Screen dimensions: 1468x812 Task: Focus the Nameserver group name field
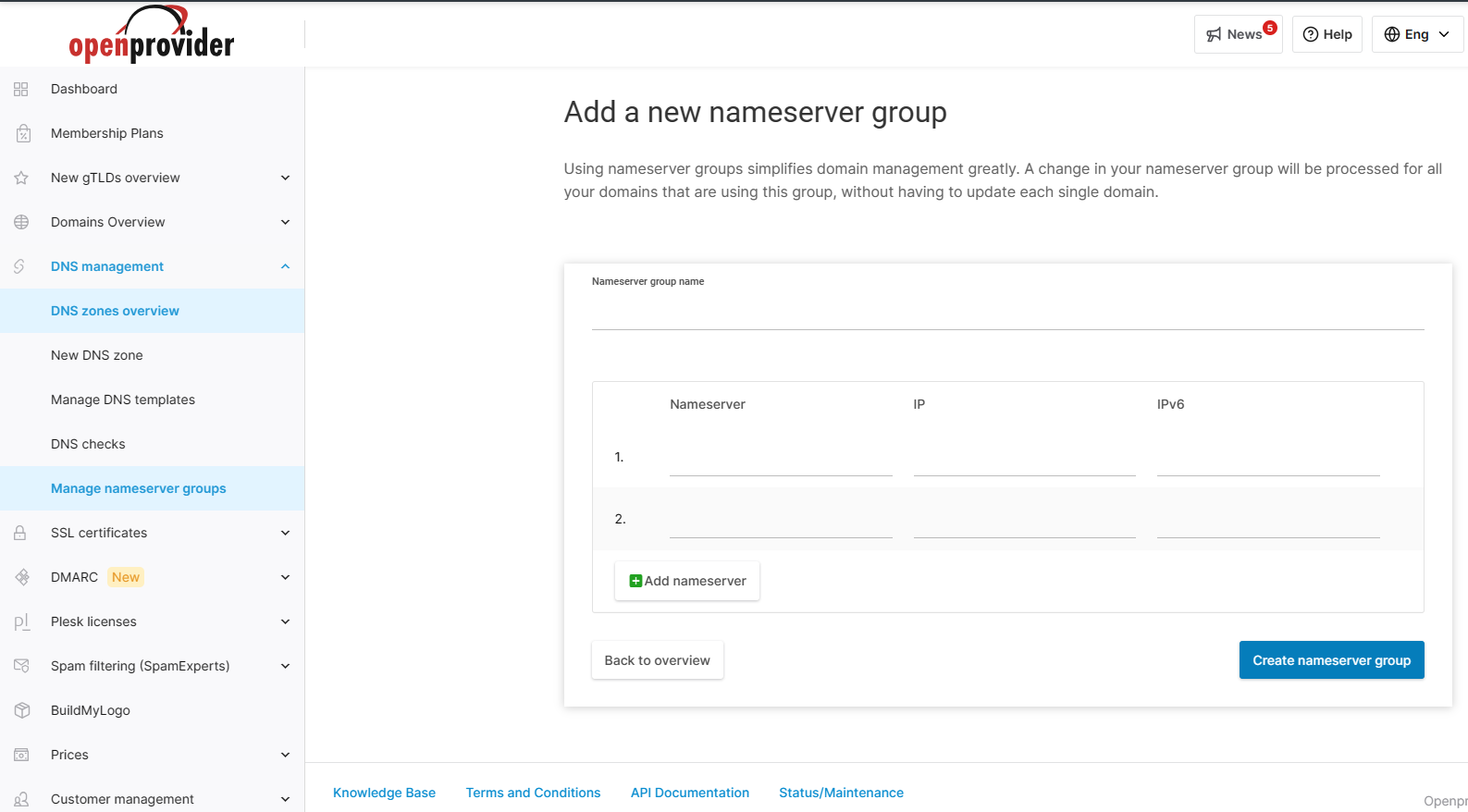(1008, 314)
